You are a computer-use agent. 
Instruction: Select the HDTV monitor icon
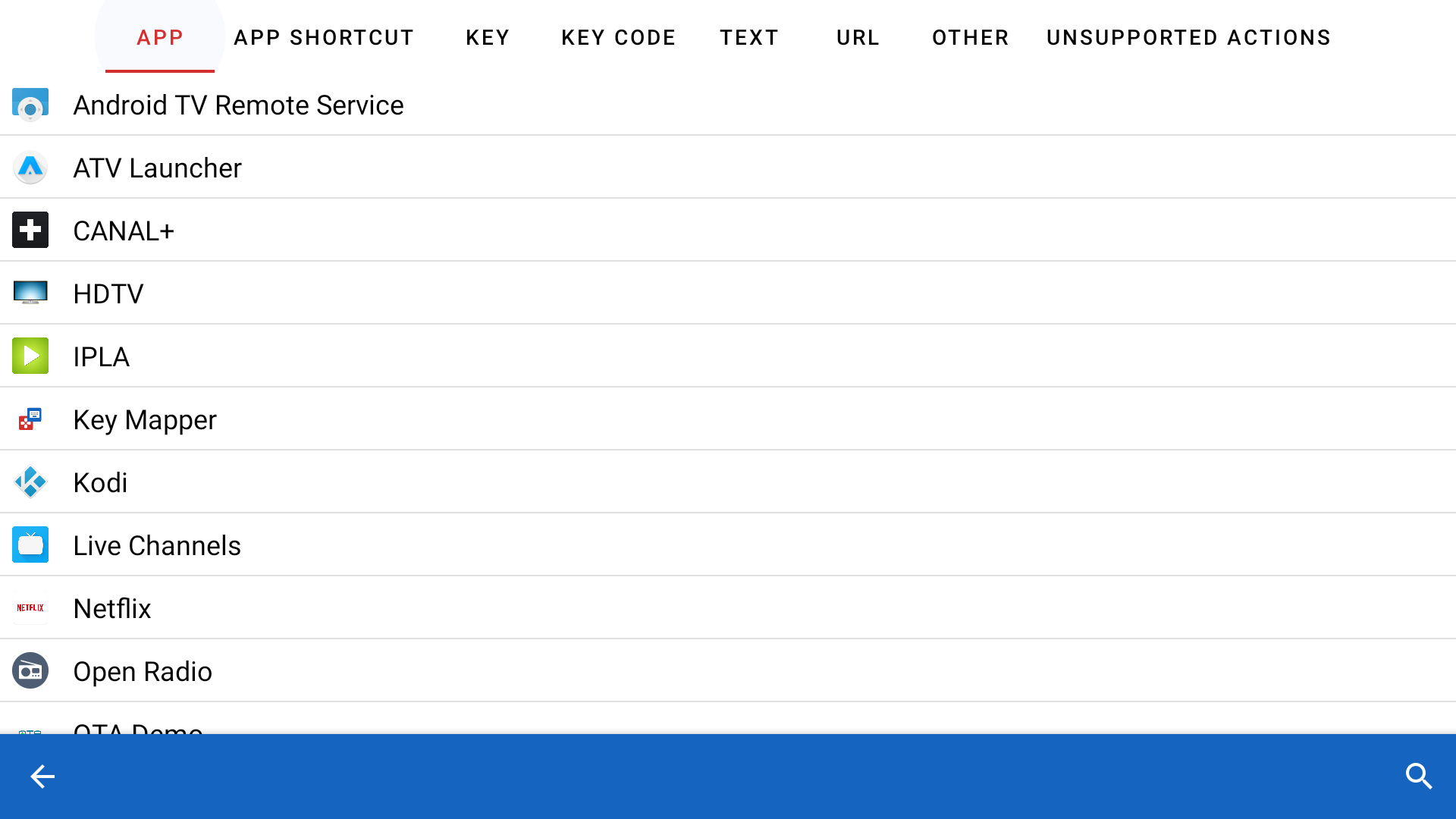pos(30,293)
